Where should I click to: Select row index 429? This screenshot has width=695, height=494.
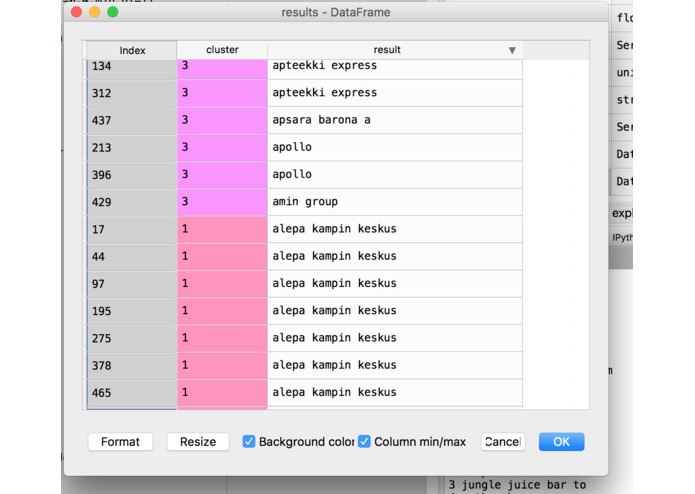[x=132, y=202]
